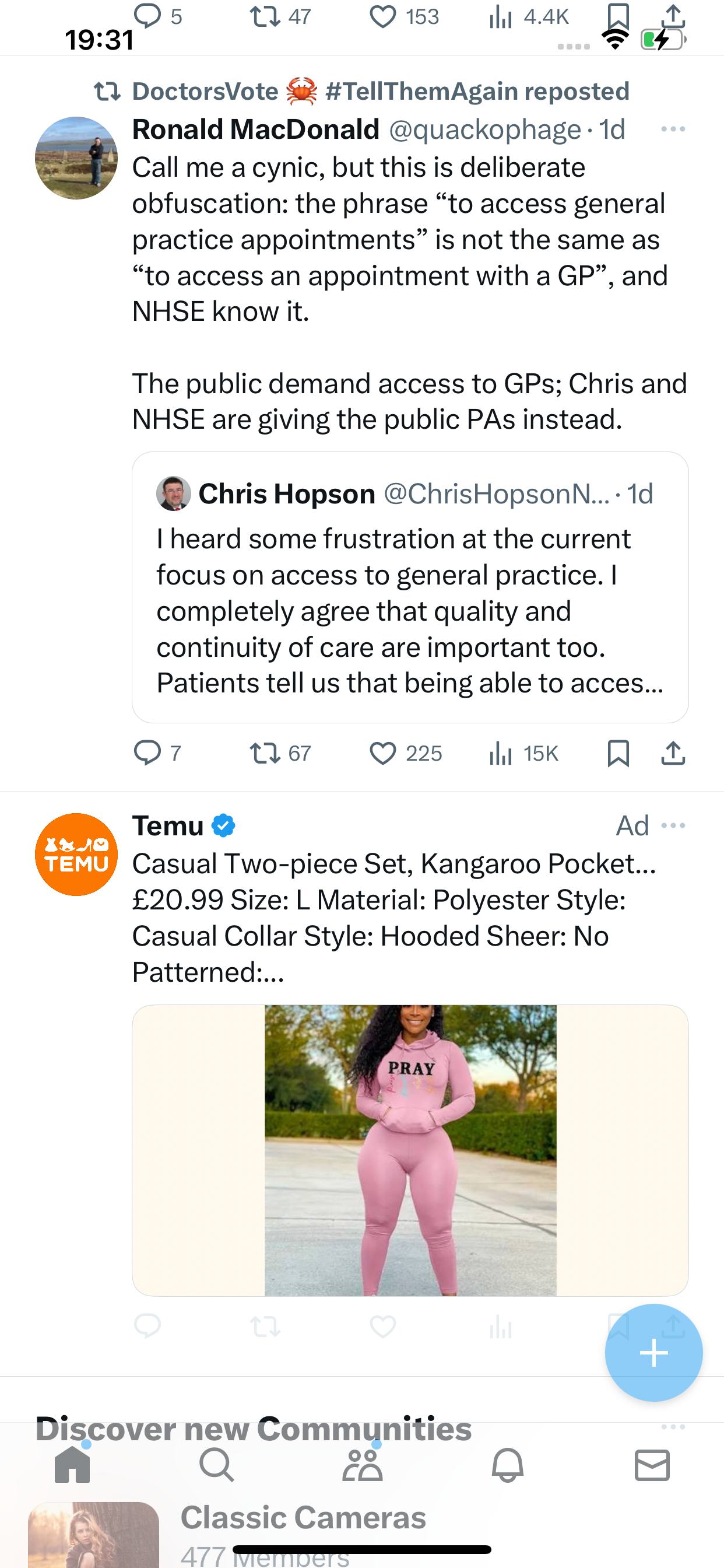Tap the compose new post button
This screenshot has height=1568, width=724.
point(653,1353)
